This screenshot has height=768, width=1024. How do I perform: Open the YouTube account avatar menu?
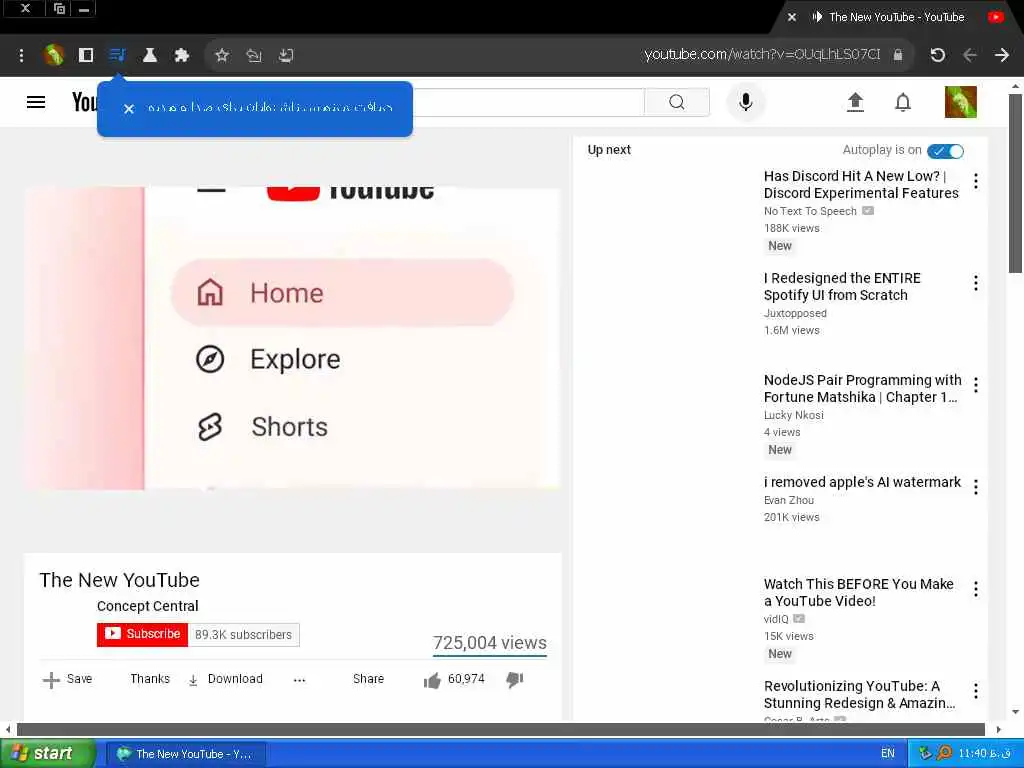coord(961,102)
